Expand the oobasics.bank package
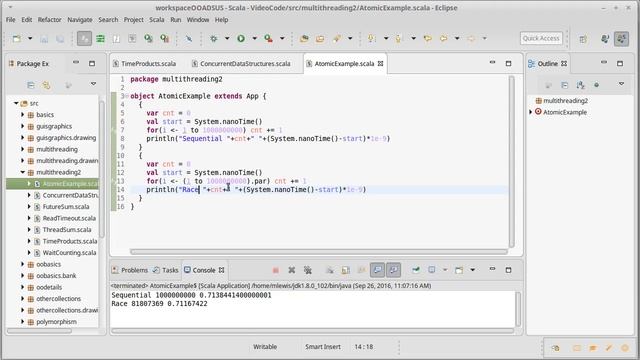This screenshot has width=640, height=360. point(23,276)
